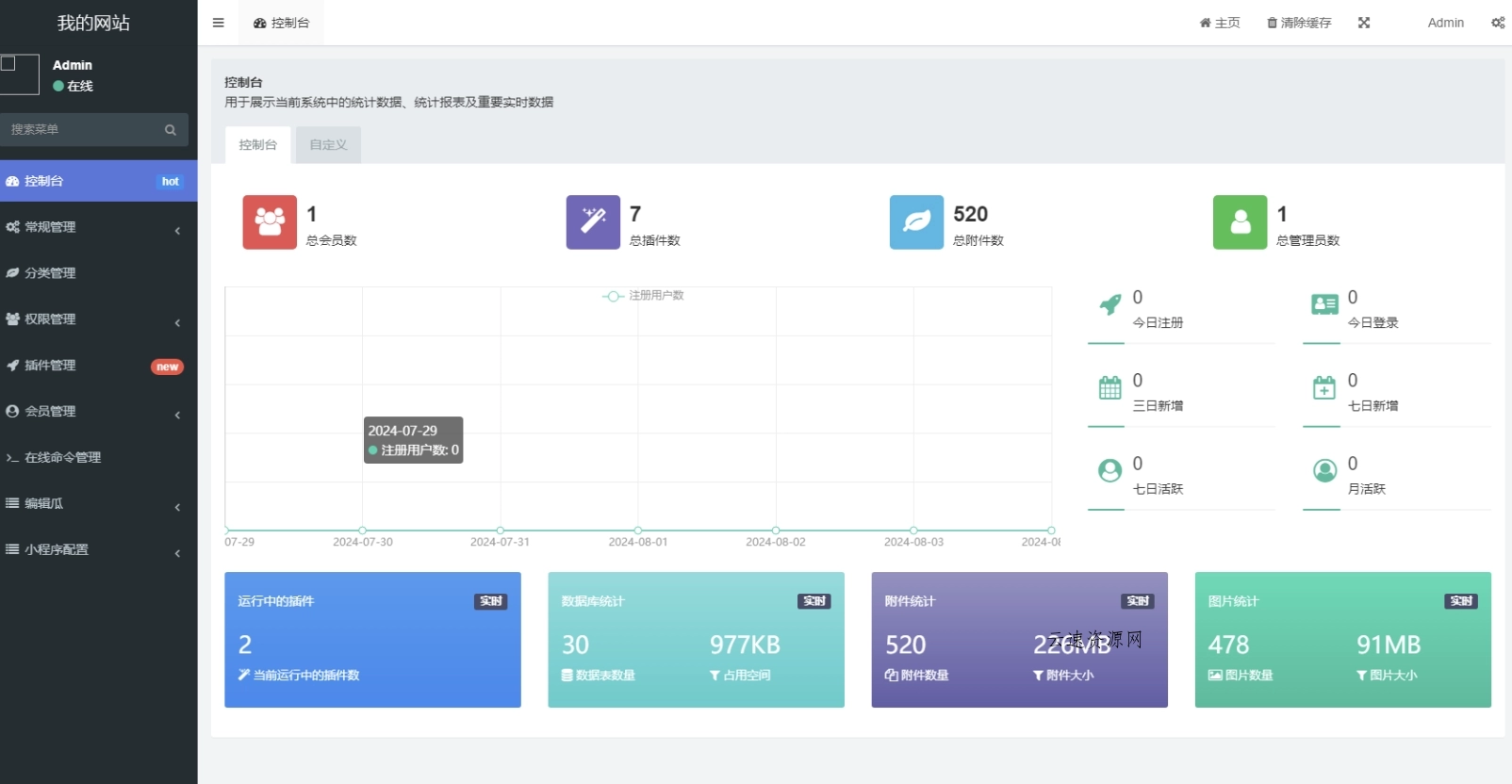Click the hamburger sidebar toggle icon
1512x784 pixels.
(219, 23)
